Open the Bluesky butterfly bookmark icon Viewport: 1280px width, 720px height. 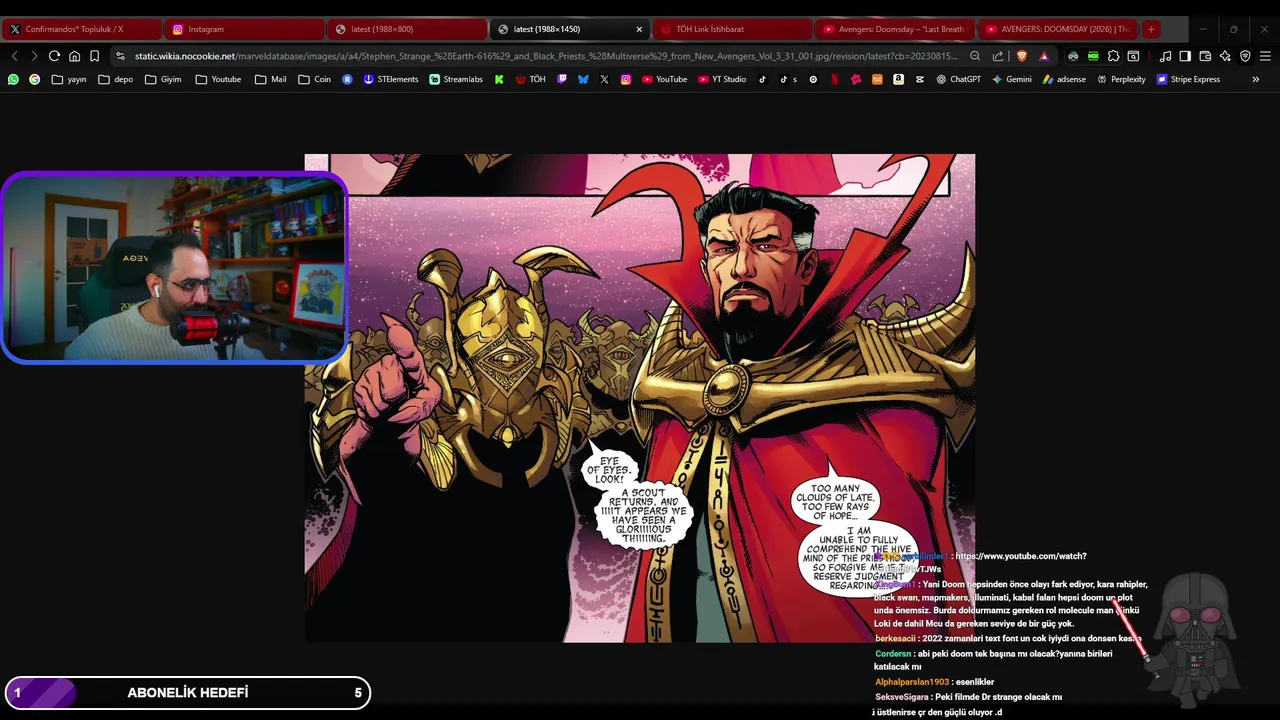(583, 79)
